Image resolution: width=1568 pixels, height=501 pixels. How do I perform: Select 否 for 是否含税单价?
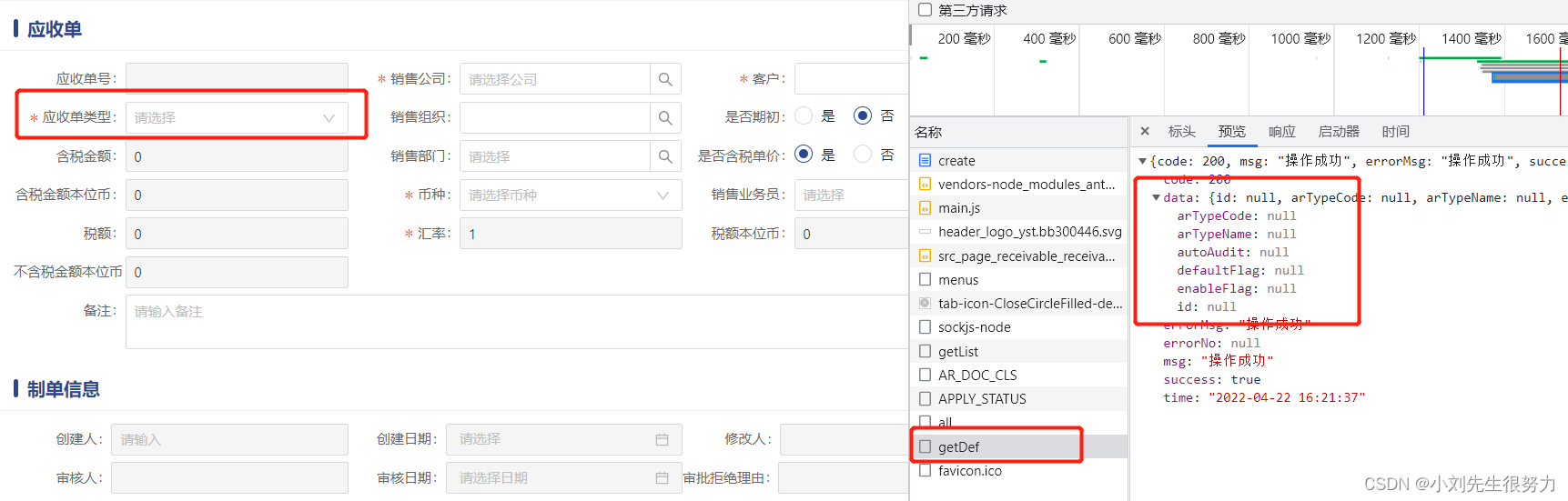click(863, 154)
